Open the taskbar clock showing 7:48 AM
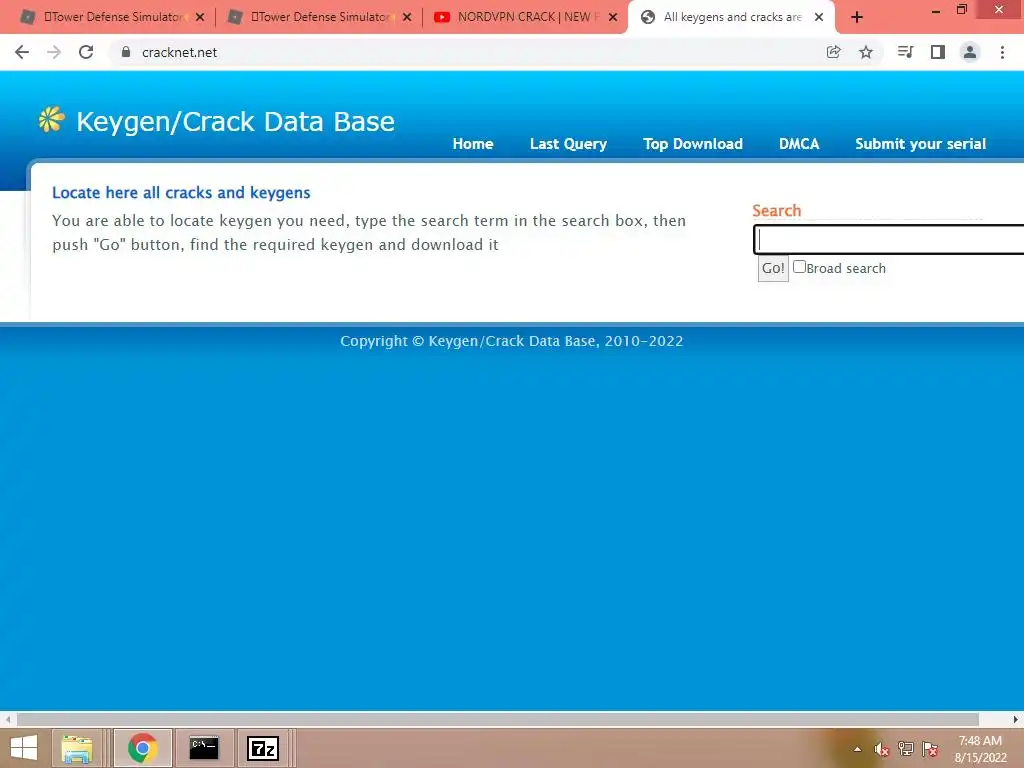The width and height of the screenshot is (1024, 768). [x=980, y=749]
